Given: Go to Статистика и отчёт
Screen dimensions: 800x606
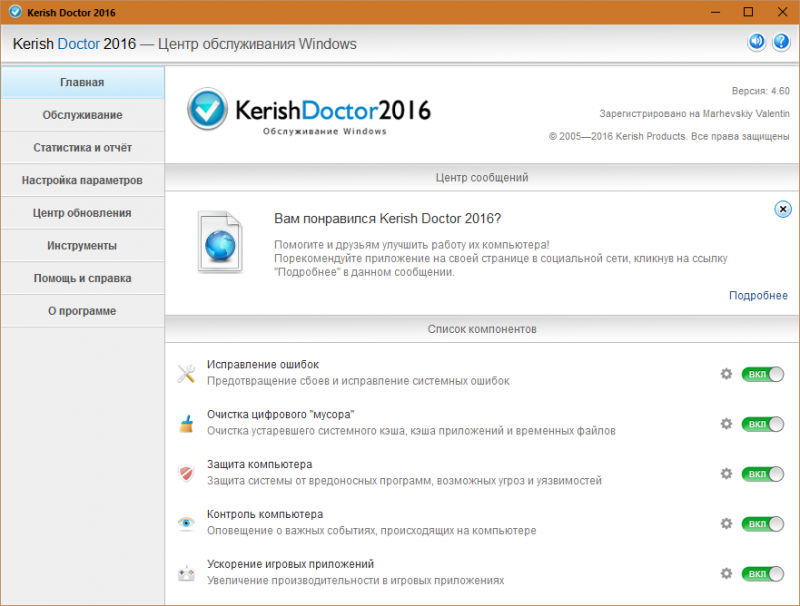Looking at the screenshot, I should (x=82, y=147).
